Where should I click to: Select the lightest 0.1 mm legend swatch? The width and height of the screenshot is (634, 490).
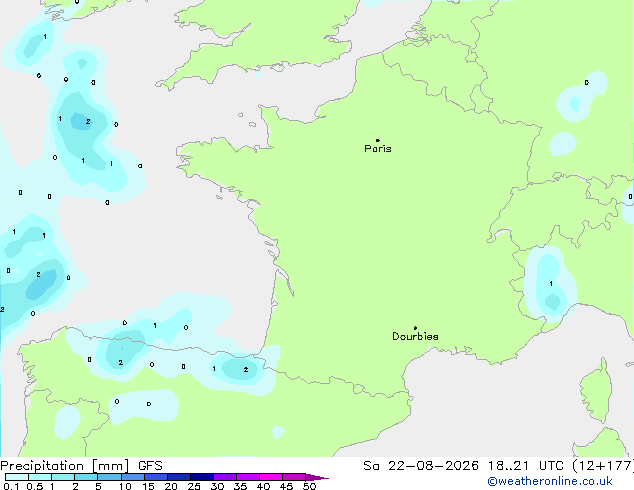coord(17,477)
